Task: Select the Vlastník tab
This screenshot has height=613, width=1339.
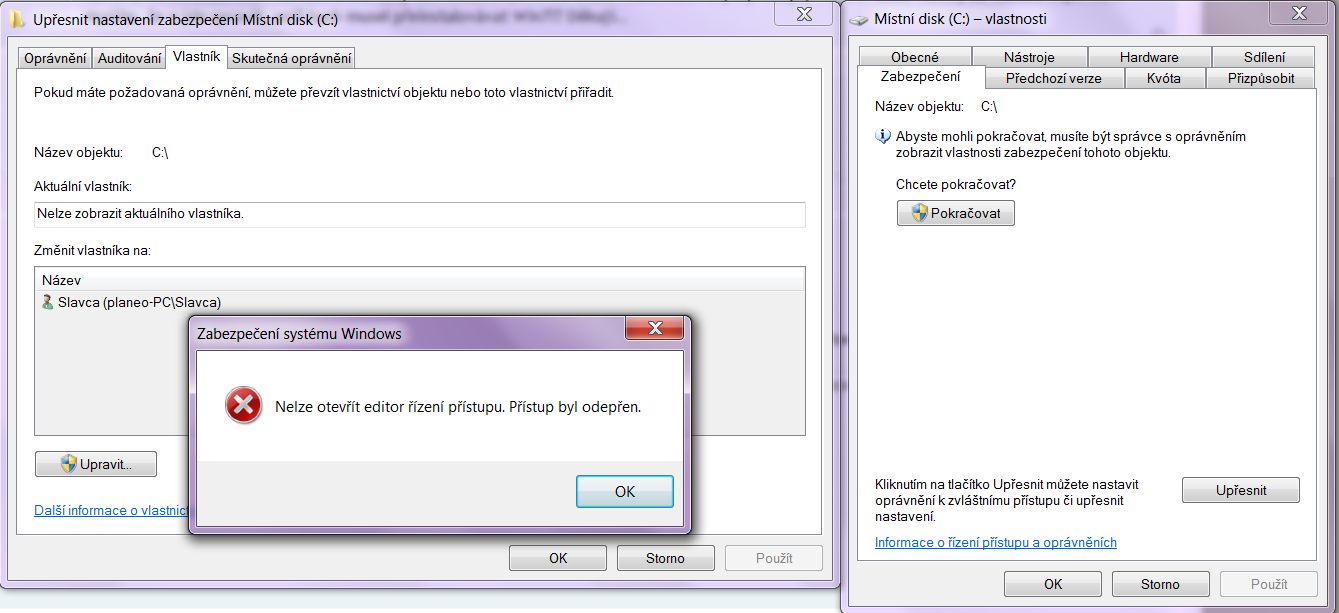Action: [x=196, y=57]
